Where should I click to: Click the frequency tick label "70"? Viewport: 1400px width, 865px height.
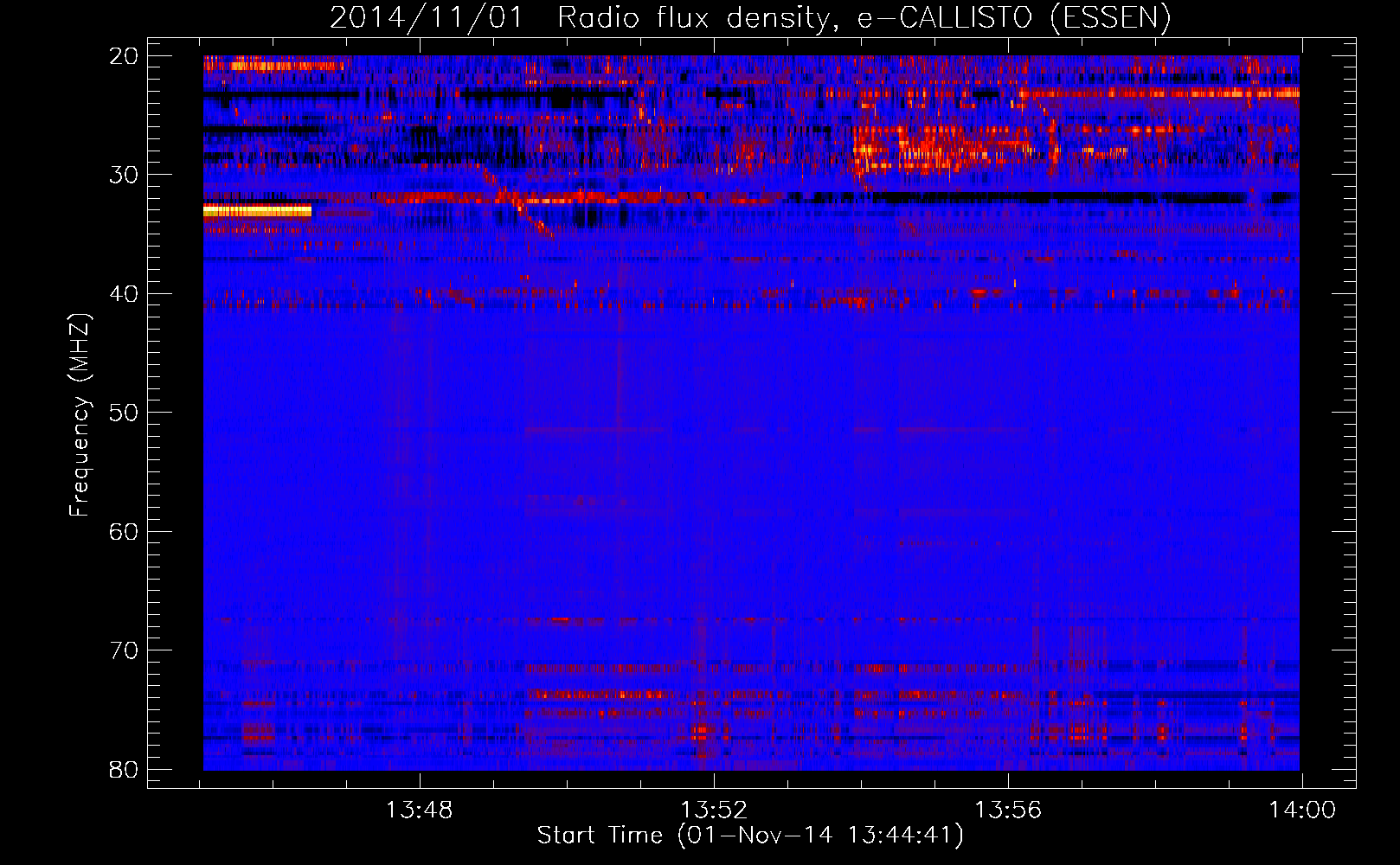[x=124, y=650]
